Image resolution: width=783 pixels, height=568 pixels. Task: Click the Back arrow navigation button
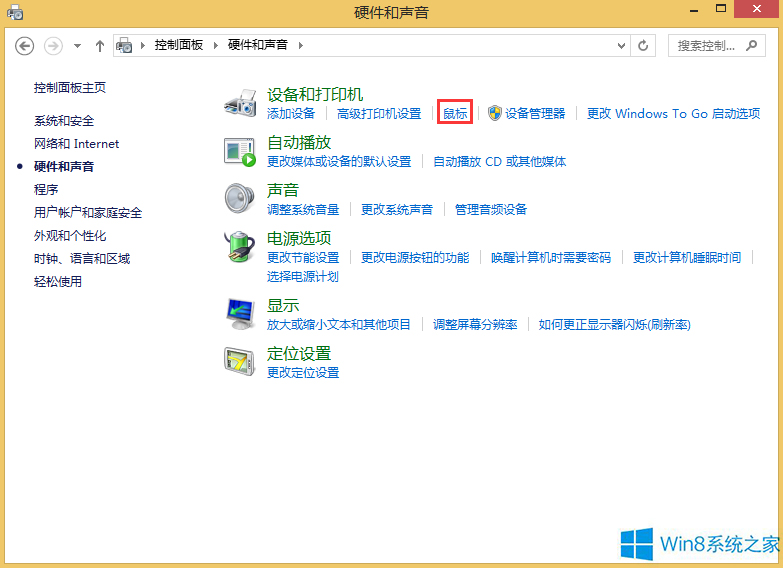[24, 46]
